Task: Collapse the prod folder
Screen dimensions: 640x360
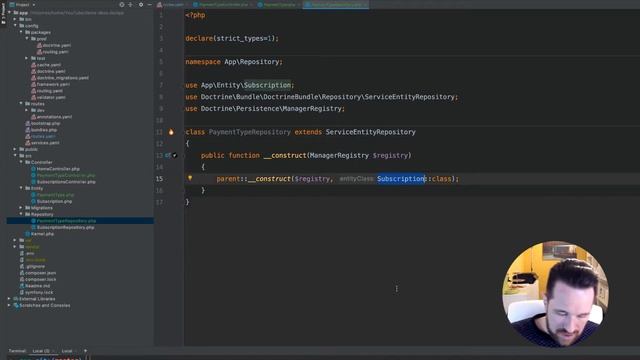Action: click(27, 38)
